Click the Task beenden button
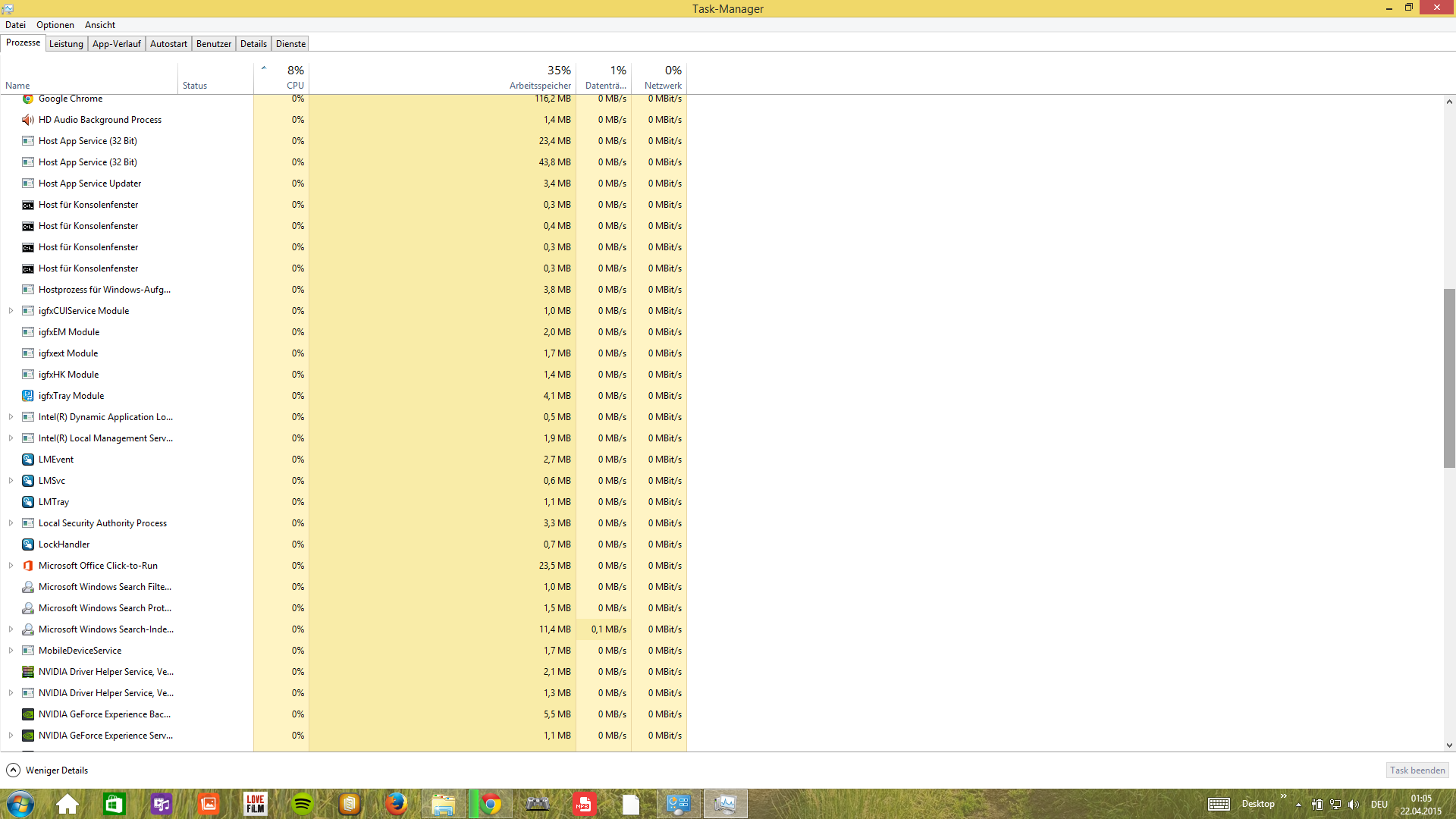Viewport: 1456px width, 819px height. point(1417,770)
